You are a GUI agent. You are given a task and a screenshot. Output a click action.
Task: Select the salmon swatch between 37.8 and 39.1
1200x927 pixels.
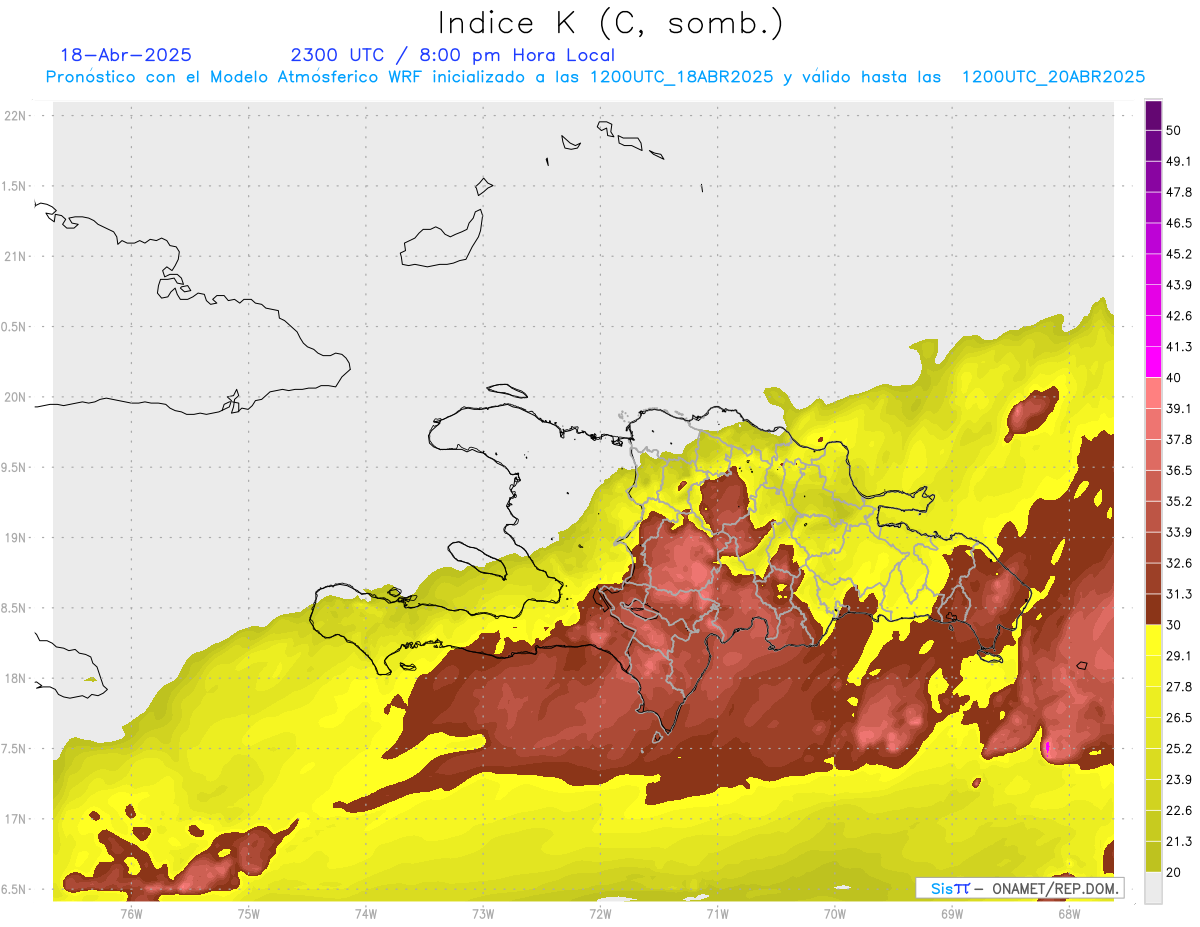pos(1153,423)
